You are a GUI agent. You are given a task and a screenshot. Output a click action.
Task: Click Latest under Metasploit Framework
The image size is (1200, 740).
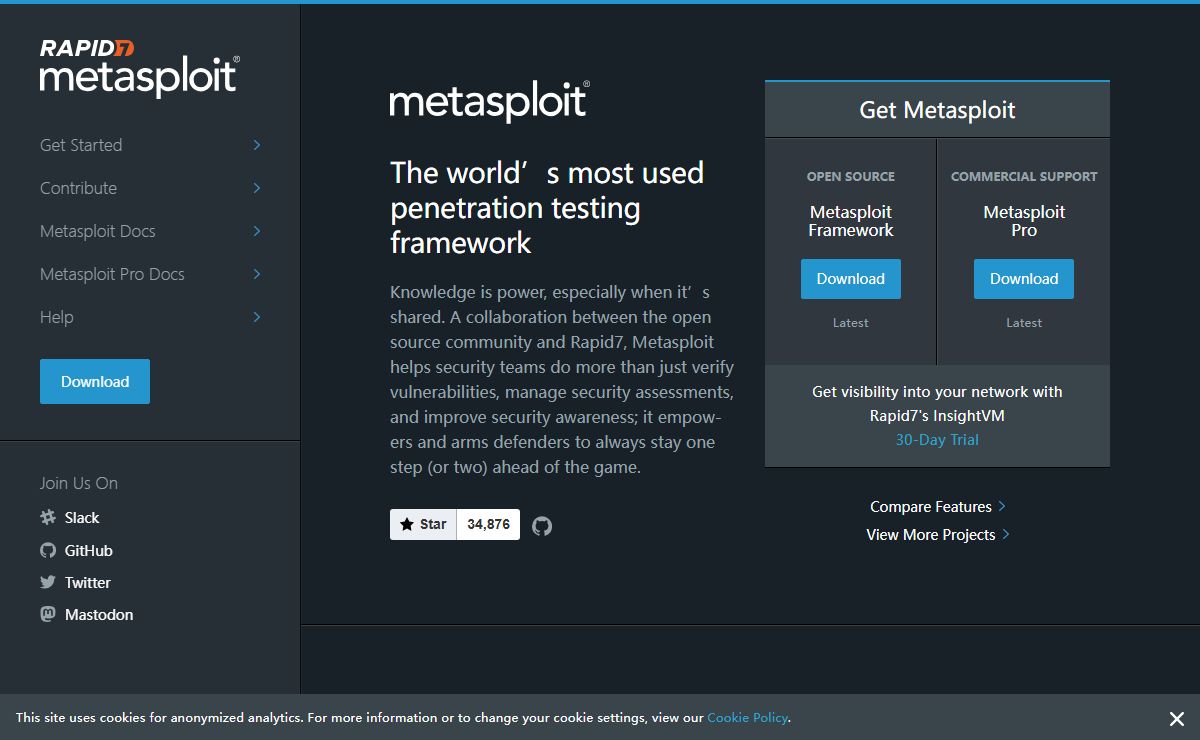851,323
